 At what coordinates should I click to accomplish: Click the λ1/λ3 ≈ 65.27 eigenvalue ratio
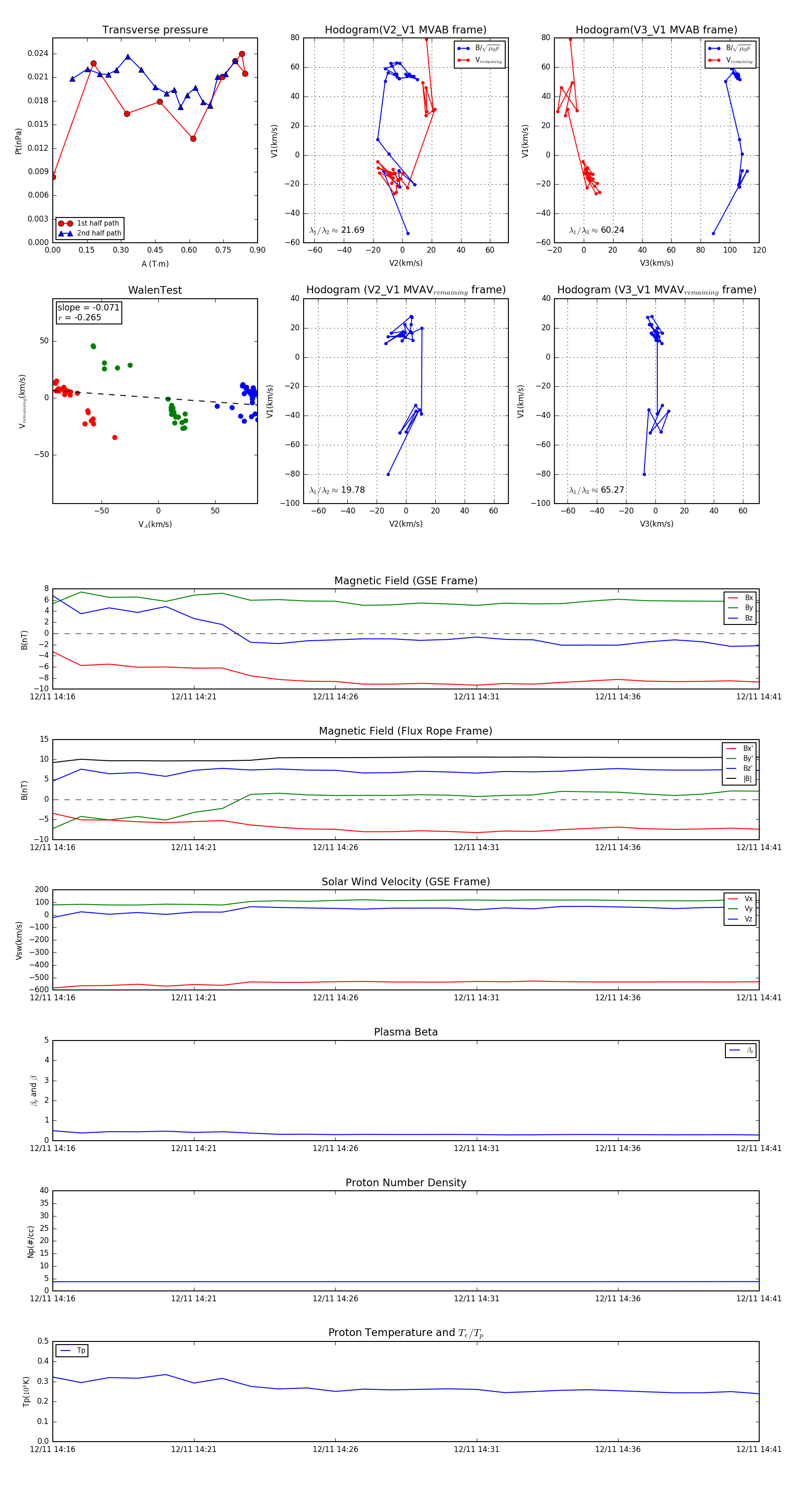point(596,490)
